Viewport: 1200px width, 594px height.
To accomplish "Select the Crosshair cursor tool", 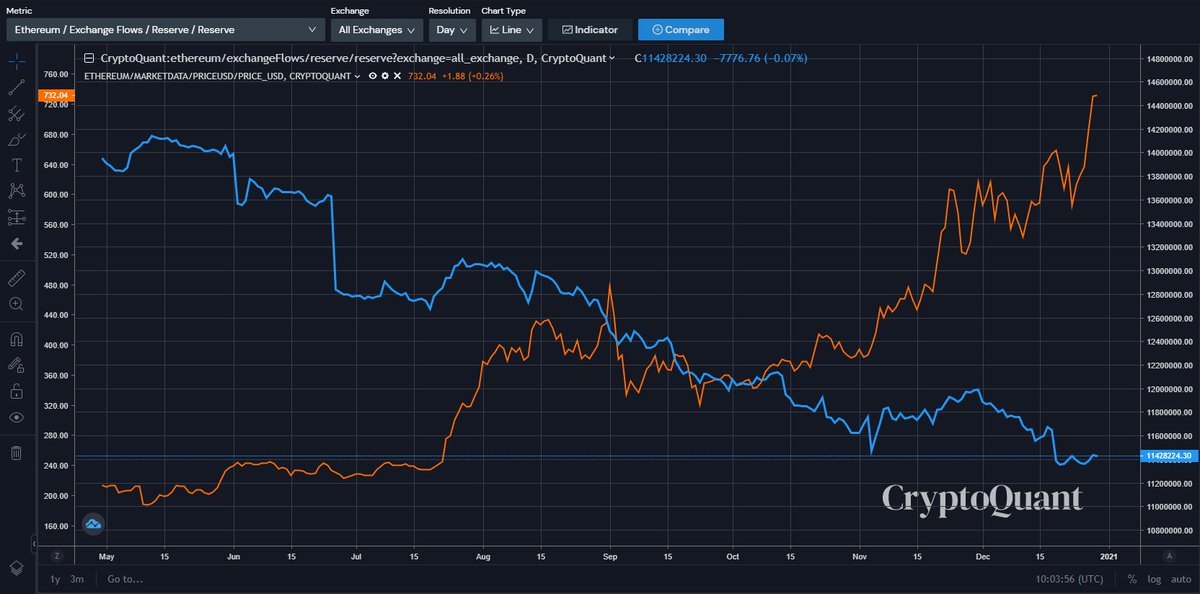I will (x=16, y=60).
